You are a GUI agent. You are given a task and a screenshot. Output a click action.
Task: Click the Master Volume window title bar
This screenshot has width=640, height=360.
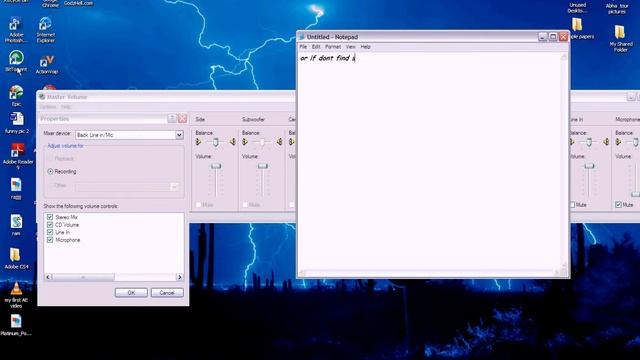[x=167, y=97]
